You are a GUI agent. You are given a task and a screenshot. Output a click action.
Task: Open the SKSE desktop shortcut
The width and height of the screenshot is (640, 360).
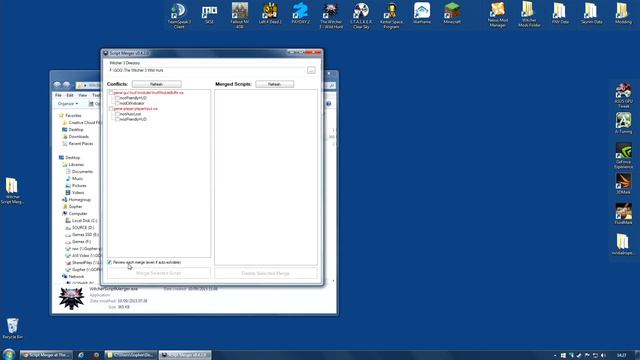tap(209, 14)
